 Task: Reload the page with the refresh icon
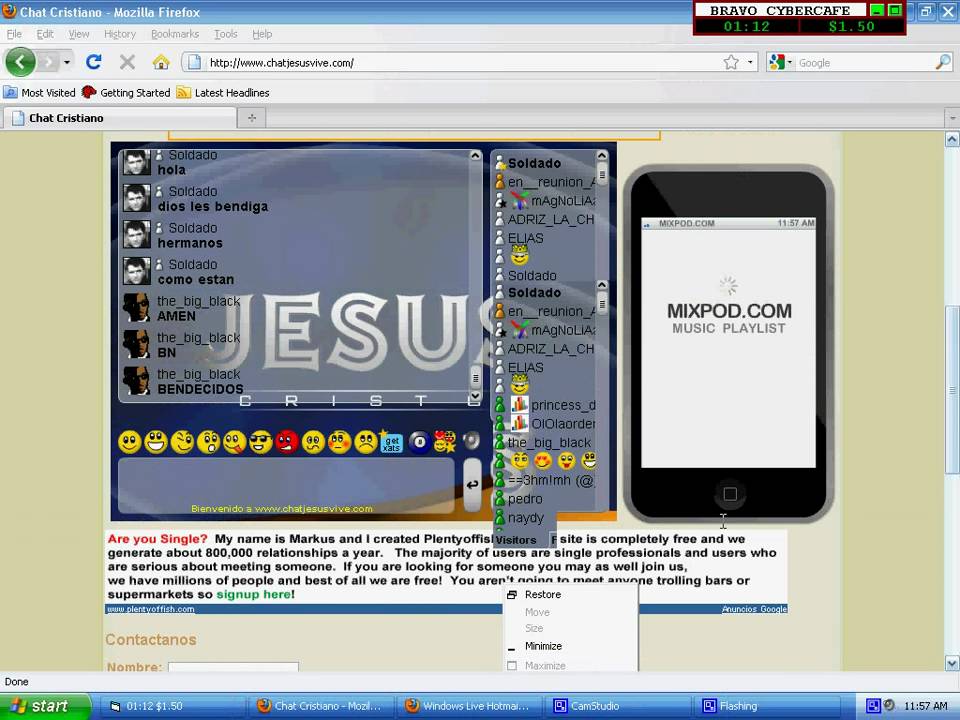[x=94, y=62]
